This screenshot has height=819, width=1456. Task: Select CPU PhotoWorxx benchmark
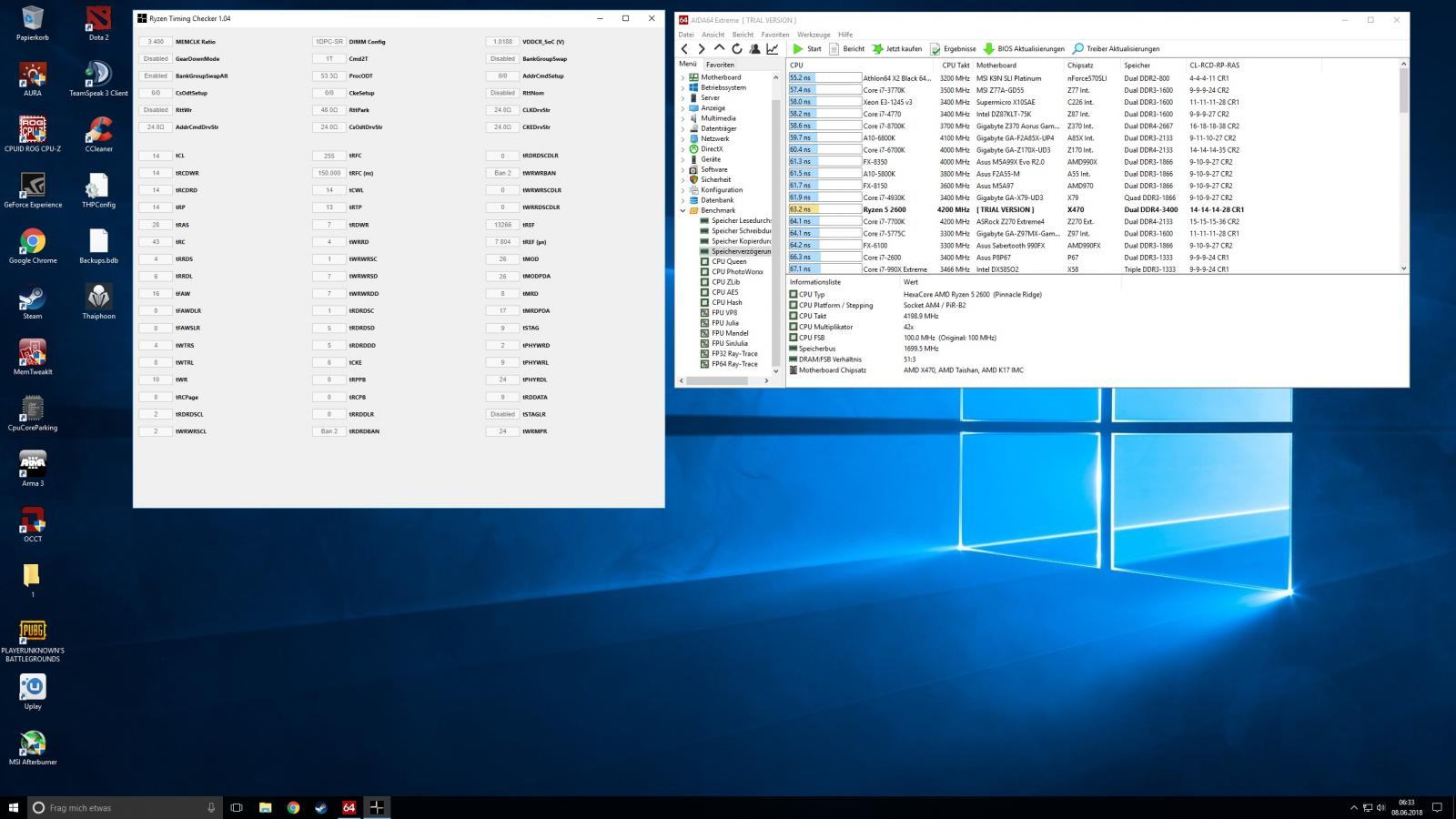[x=737, y=272]
